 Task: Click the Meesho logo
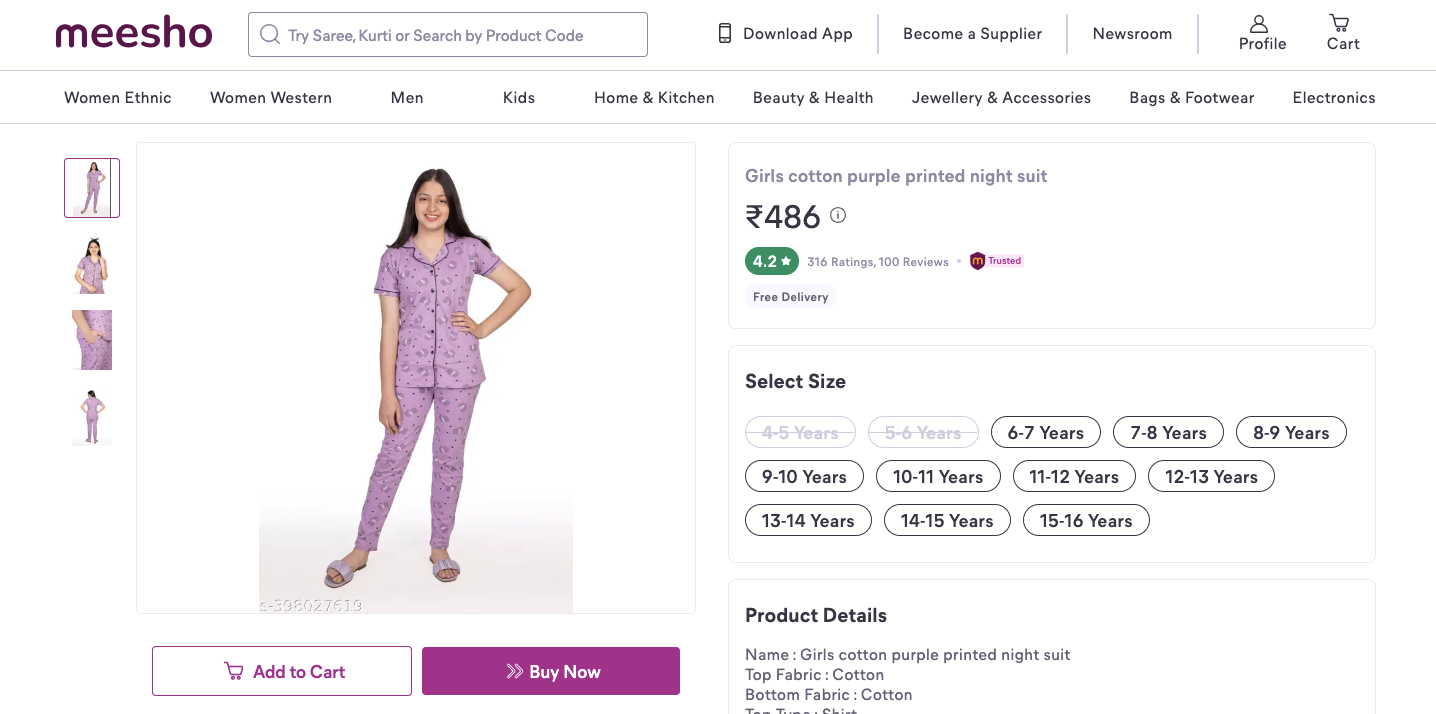click(x=134, y=35)
